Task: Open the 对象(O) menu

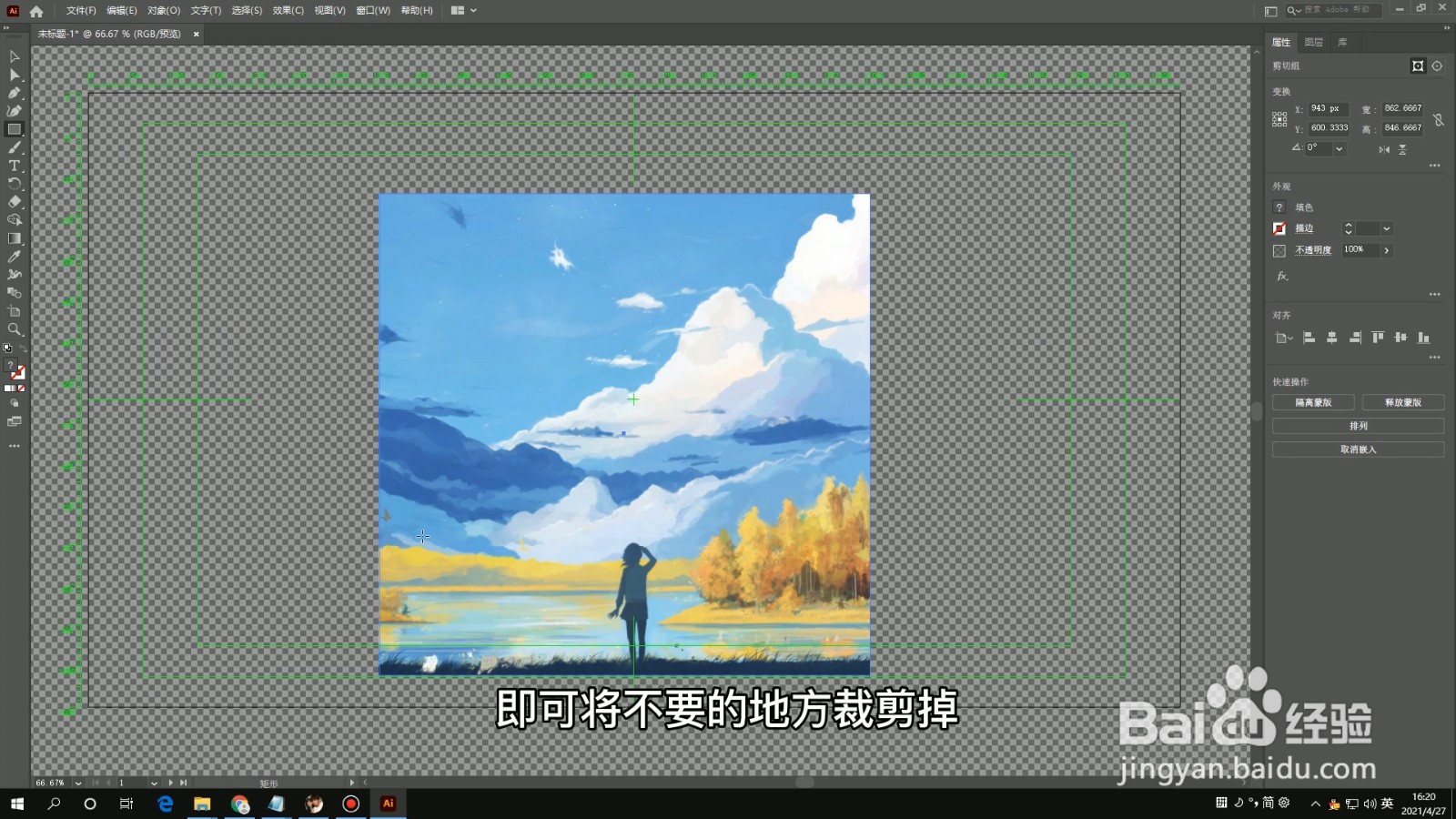Action: point(164,11)
